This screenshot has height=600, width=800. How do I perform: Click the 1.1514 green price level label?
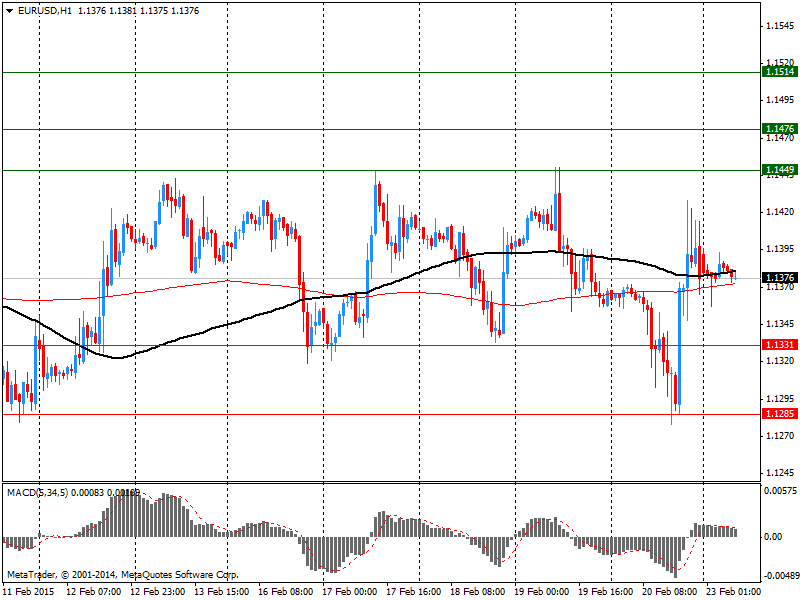pyautogui.click(x=780, y=72)
